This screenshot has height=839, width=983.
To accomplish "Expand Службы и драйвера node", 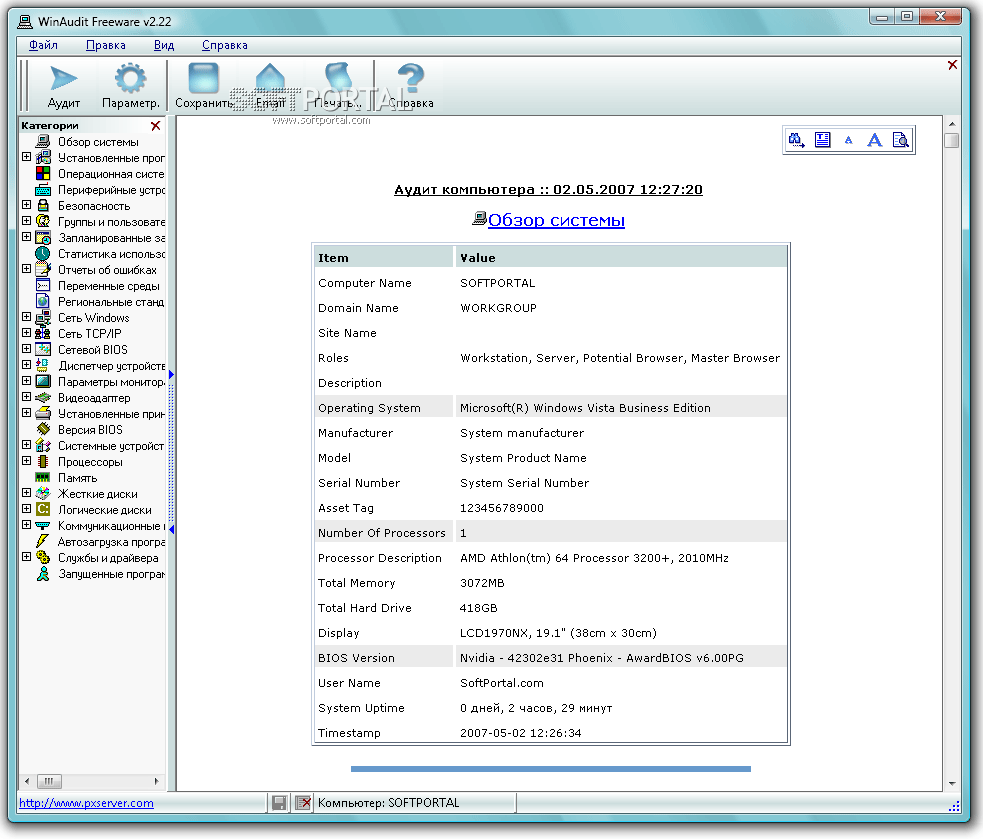I will coord(26,556).
